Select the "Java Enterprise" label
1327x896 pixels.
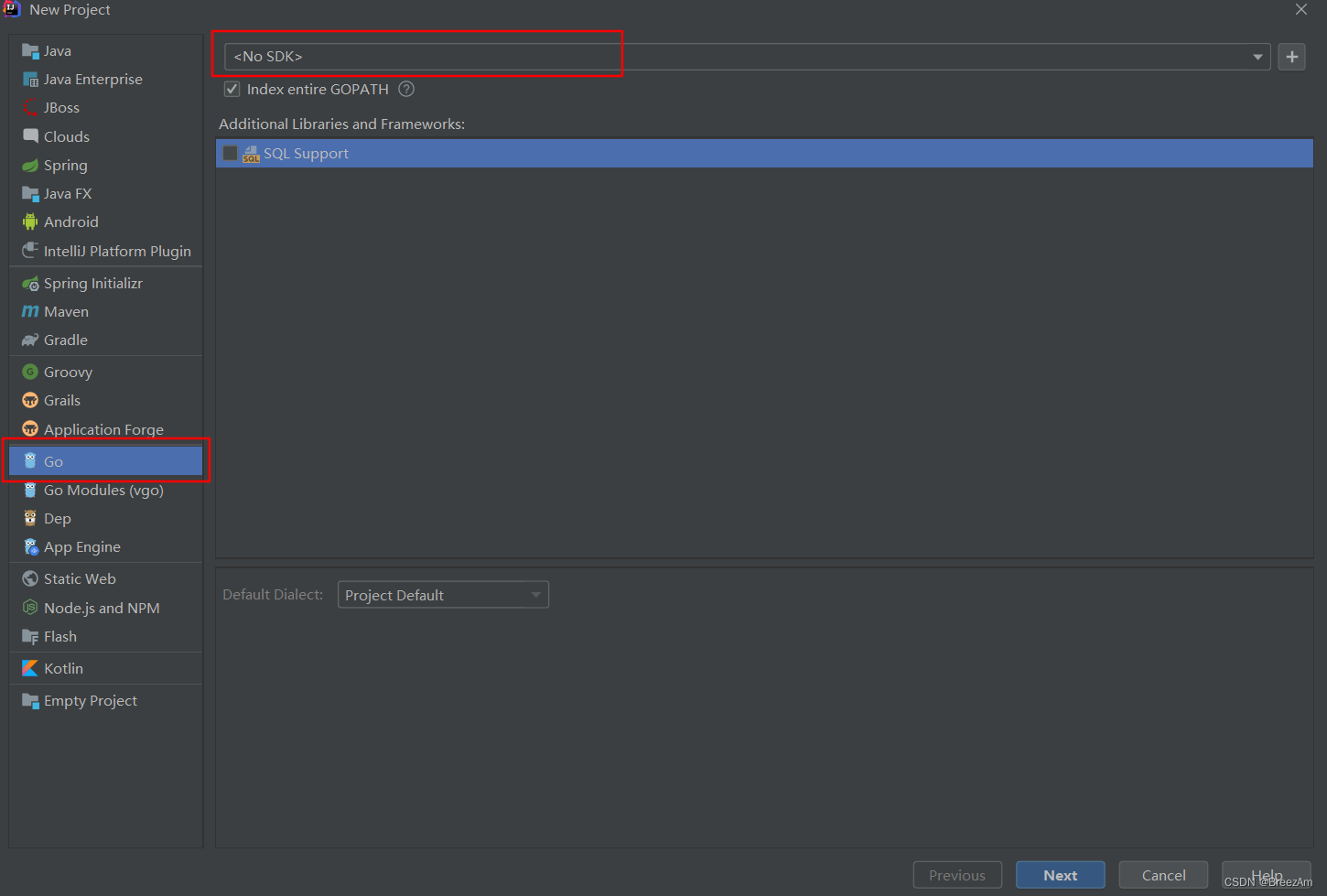(93, 80)
